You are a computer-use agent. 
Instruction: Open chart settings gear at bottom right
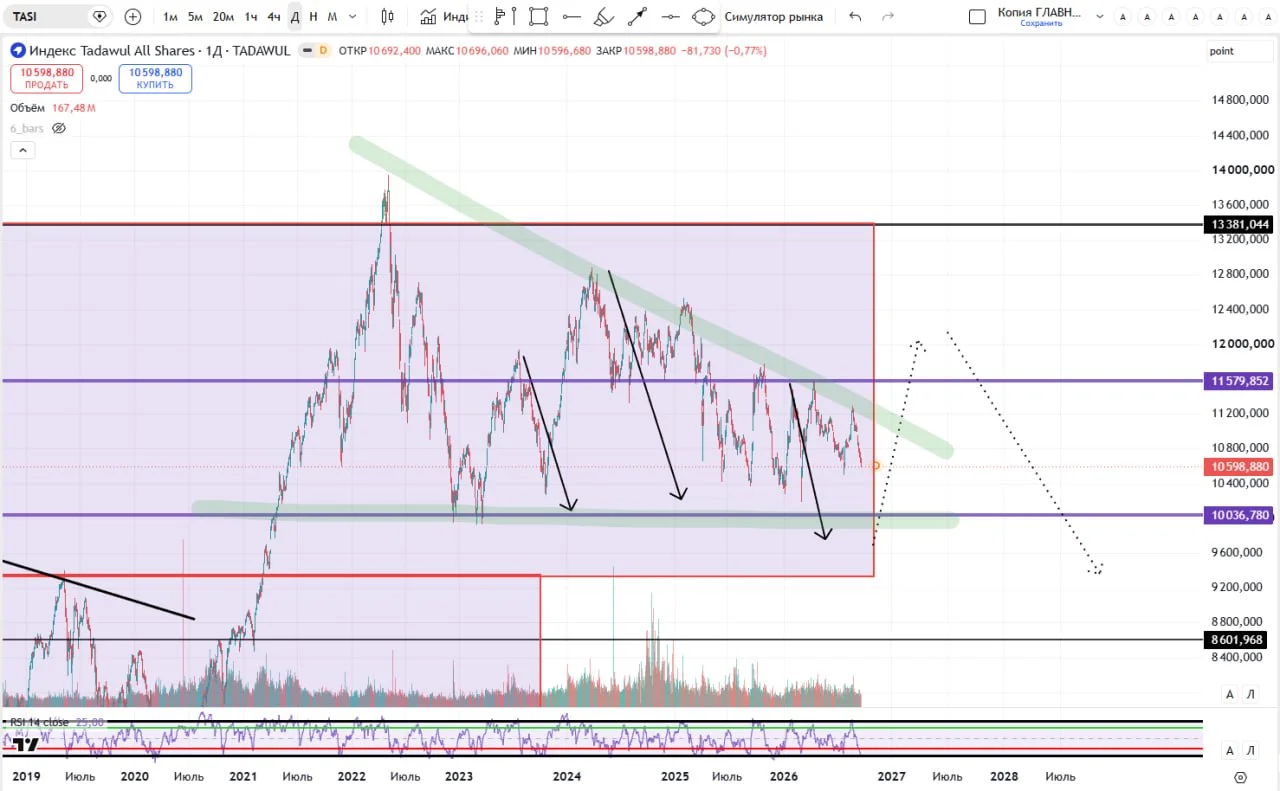coord(1241,776)
